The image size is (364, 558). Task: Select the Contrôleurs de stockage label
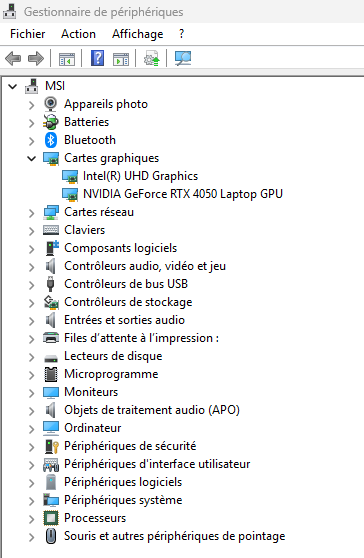click(x=128, y=302)
